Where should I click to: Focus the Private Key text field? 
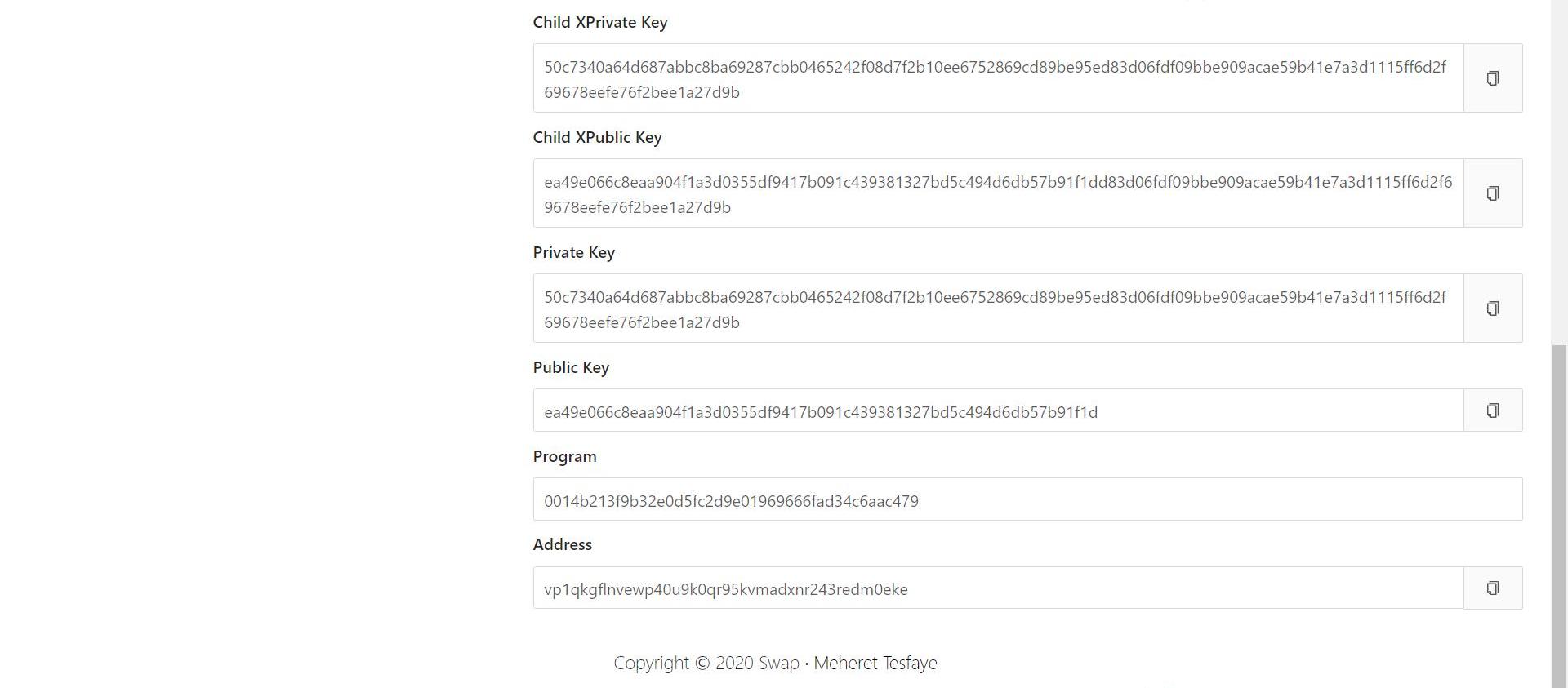coord(998,308)
